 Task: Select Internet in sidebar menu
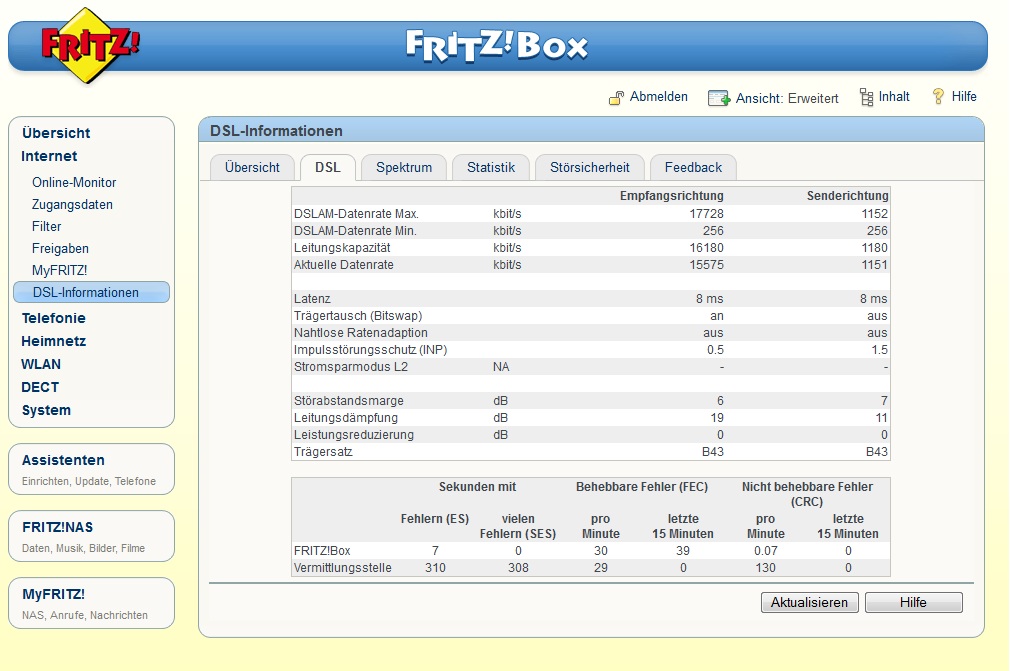tap(49, 156)
